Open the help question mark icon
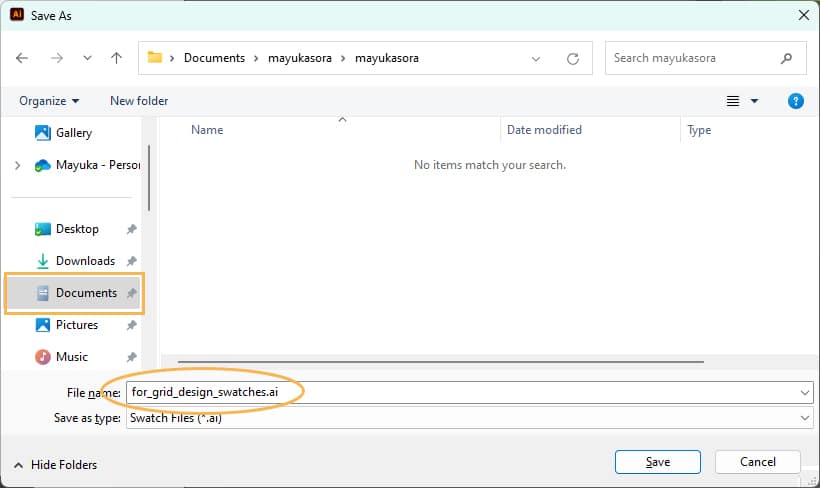The width and height of the screenshot is (820, 488). pyautogui.click(x=796, y=101)
